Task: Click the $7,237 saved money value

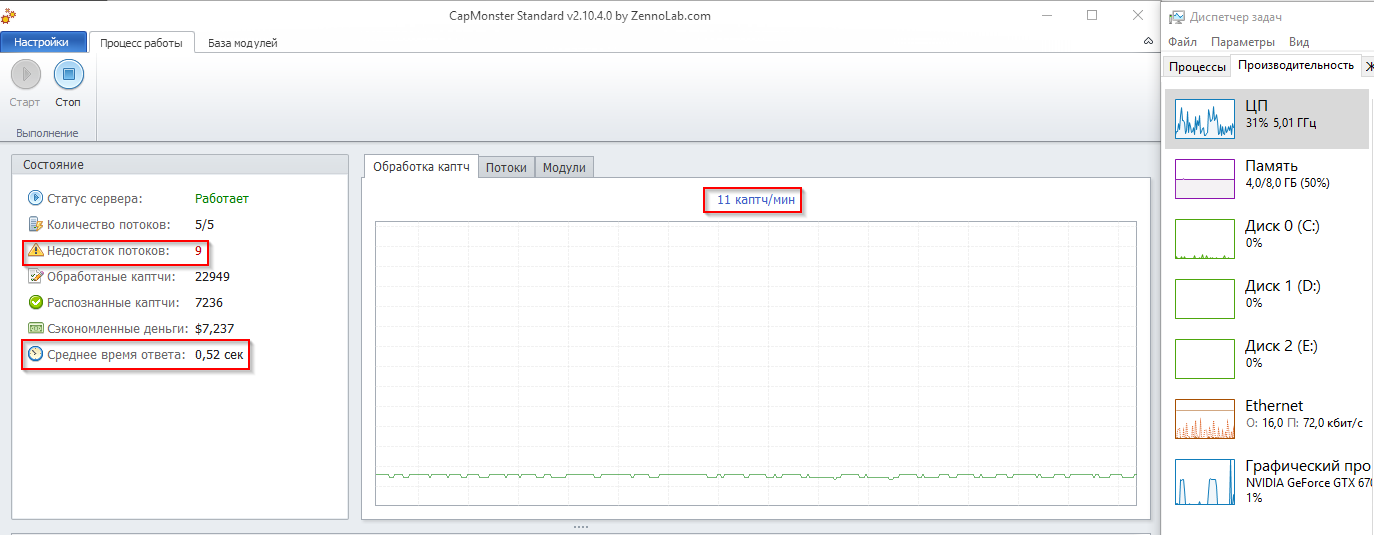Action: pos(215,328)
